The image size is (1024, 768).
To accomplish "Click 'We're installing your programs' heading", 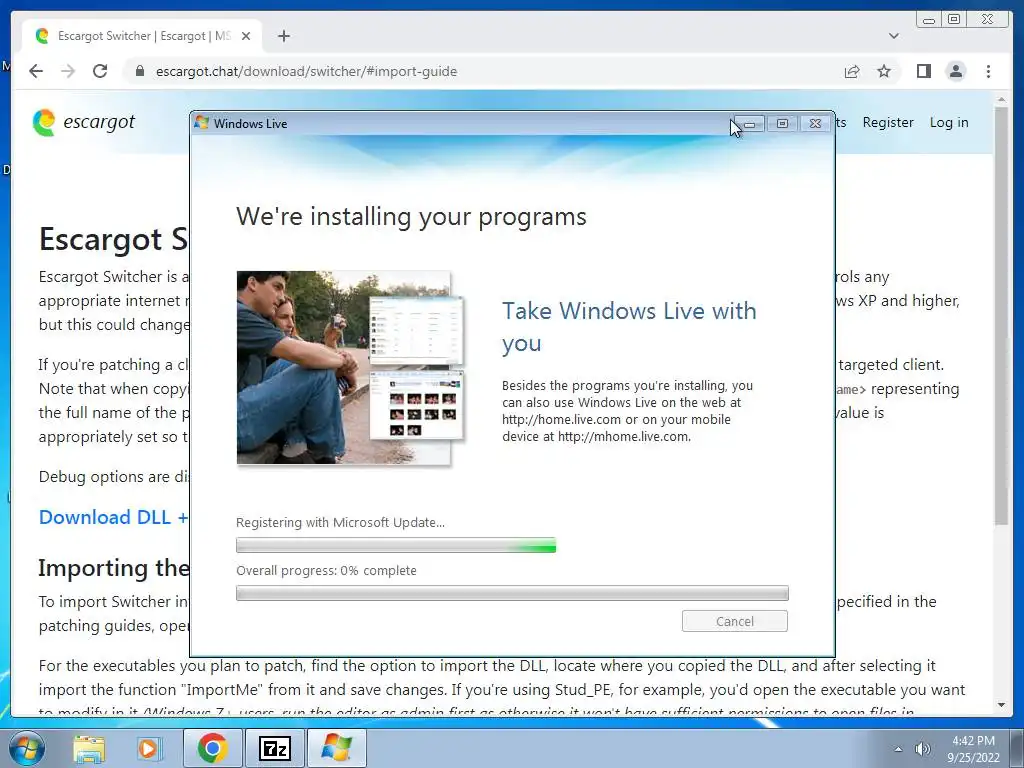I will 411,216.
